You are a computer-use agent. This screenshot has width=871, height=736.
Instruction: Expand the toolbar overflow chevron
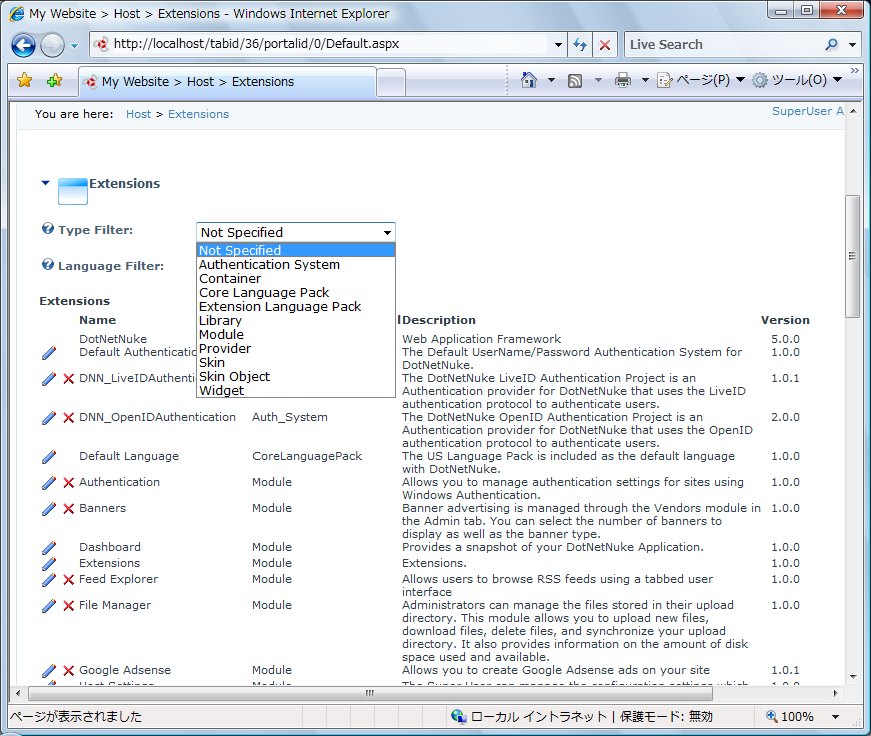tap(854, 71)
